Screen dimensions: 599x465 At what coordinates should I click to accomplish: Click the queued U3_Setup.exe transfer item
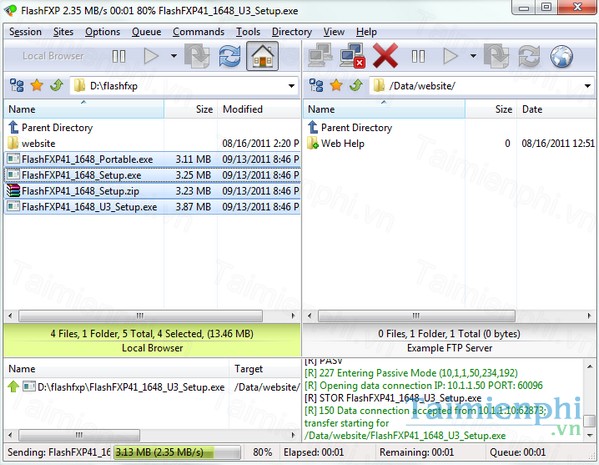pyautogui.click(x=152, y=387)
